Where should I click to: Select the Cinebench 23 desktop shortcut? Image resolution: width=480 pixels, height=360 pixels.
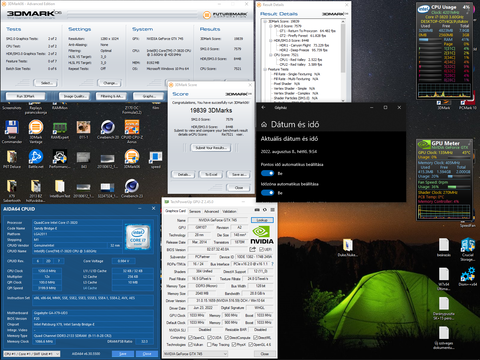(x=132, y=188)
